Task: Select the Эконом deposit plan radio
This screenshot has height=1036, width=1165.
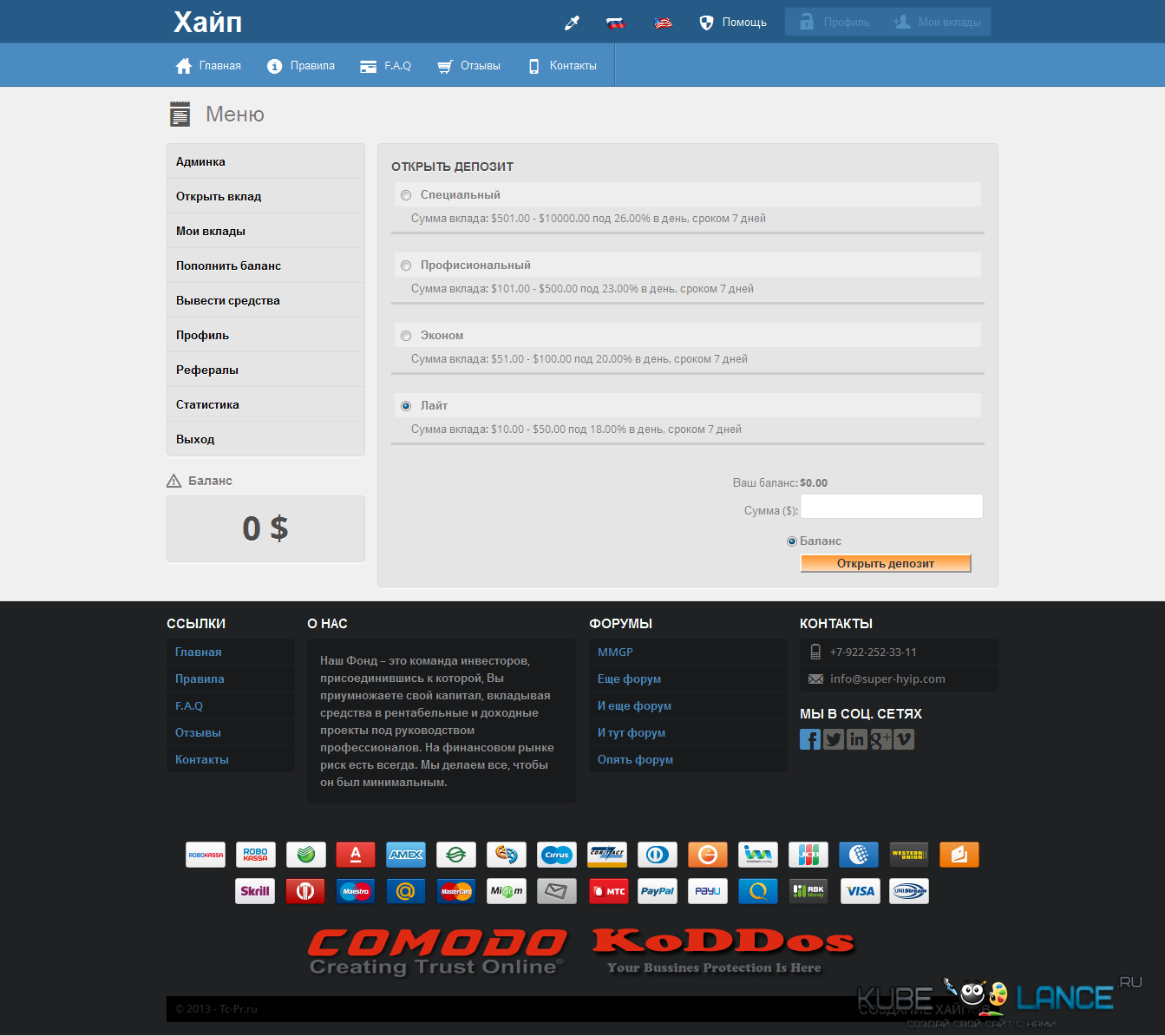Action: click(406, 336)
